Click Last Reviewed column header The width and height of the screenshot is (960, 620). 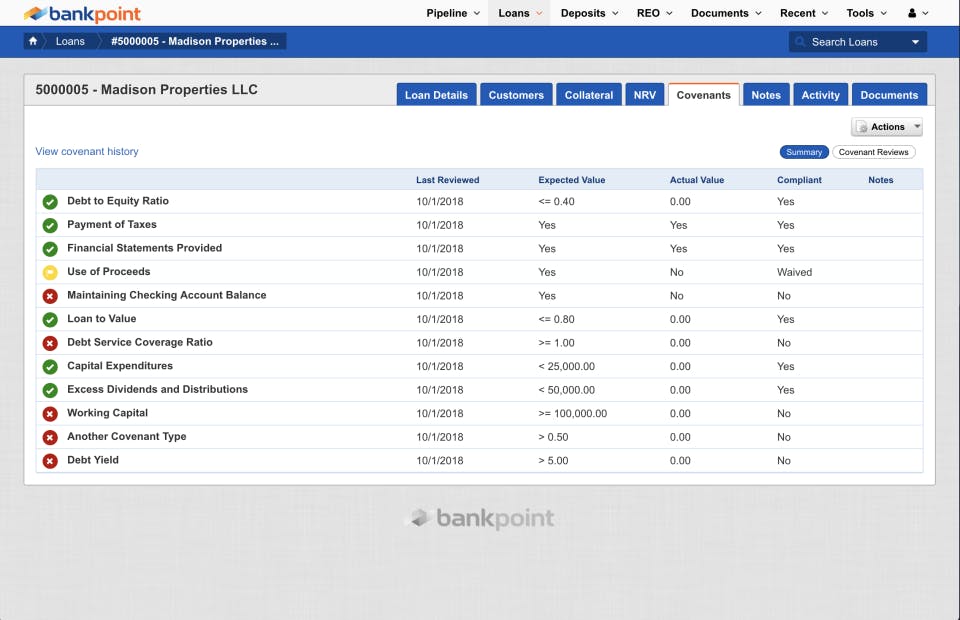pyautogui.click(x=448, y=180)
